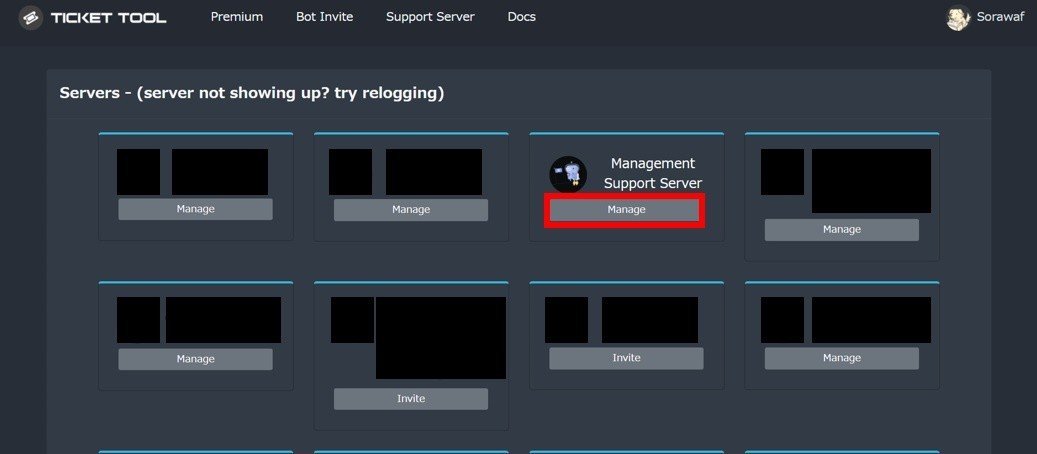Click the Sorawaf username

coord(1001,18)
